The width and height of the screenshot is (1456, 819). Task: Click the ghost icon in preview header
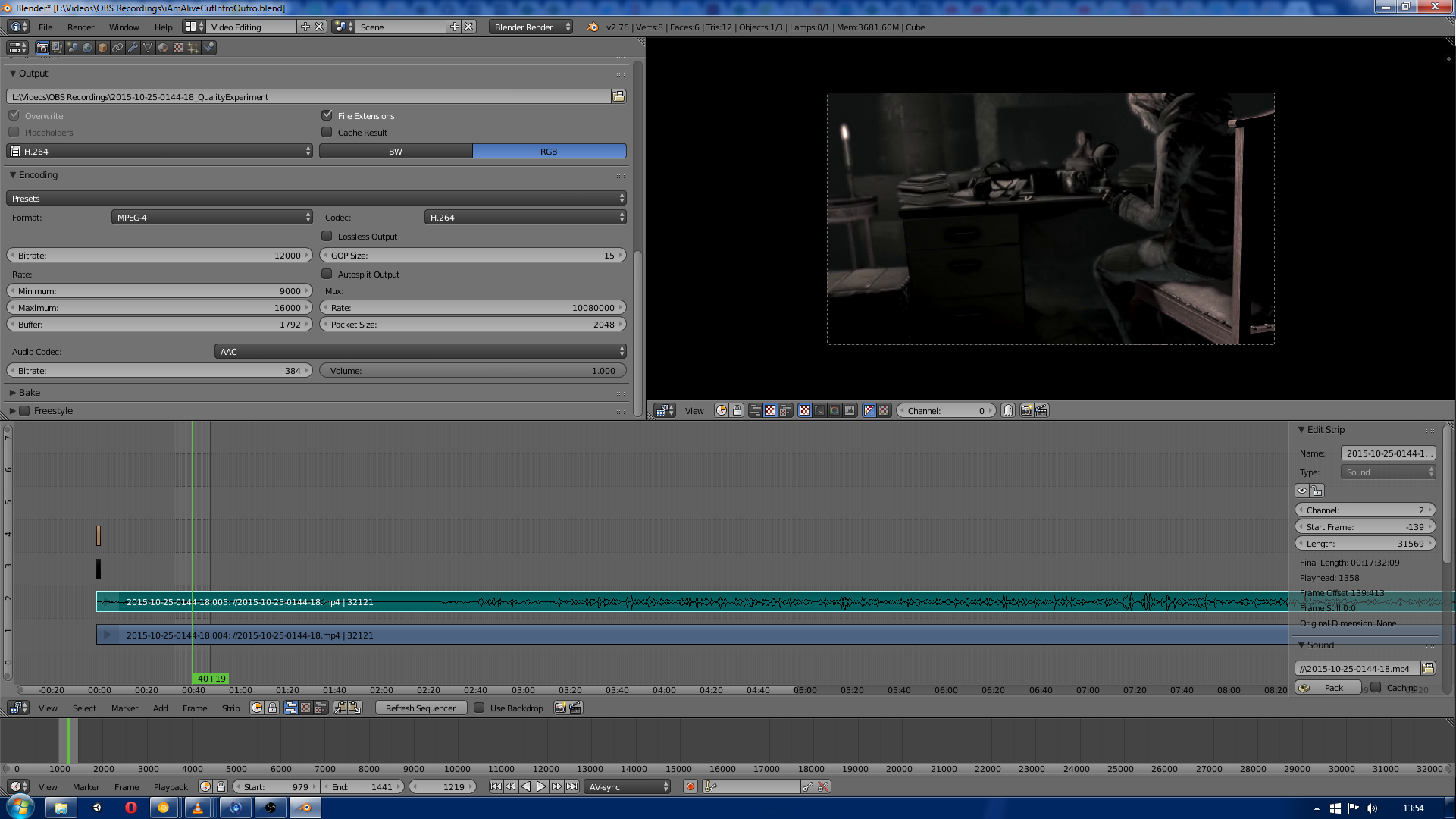1008,410
